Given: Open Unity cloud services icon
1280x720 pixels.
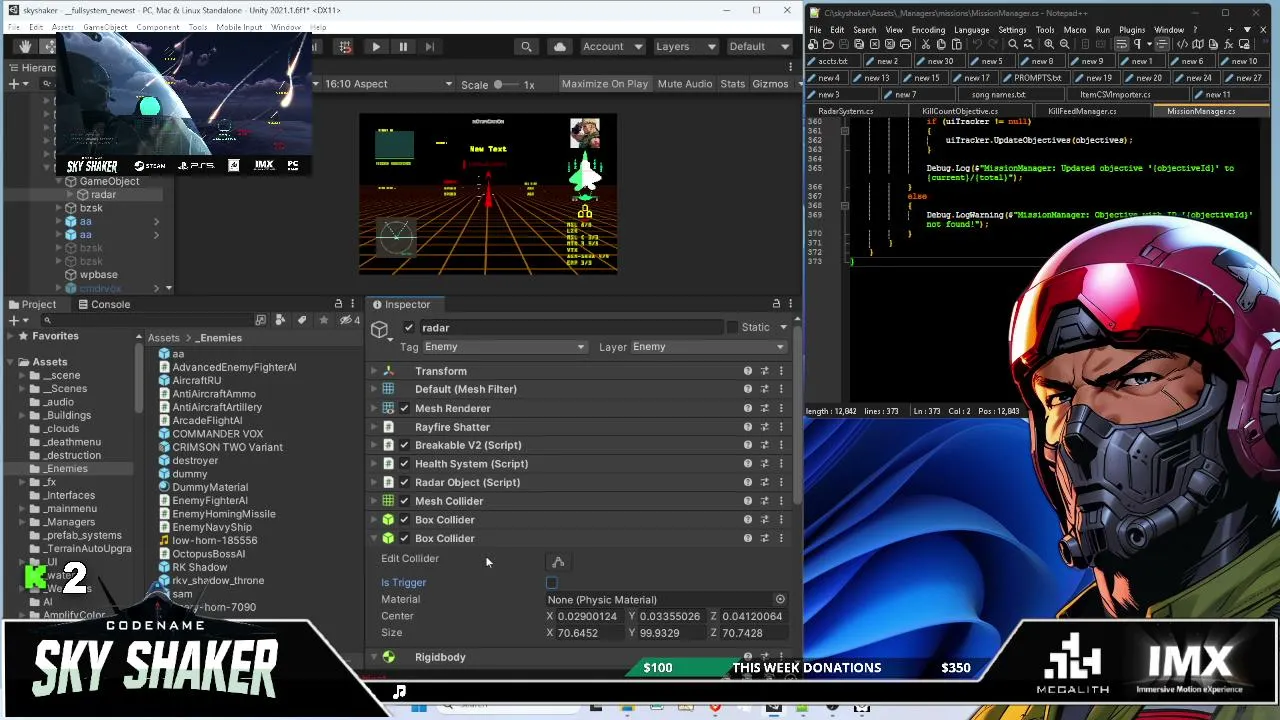Looking at the screenshot, I should pos(559,47).
